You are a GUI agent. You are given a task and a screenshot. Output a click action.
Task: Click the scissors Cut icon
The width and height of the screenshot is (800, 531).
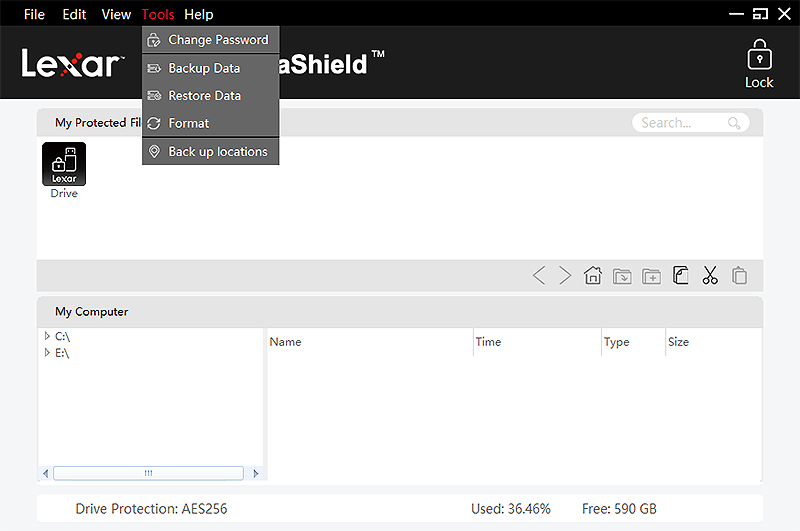(x=710, y=276)
